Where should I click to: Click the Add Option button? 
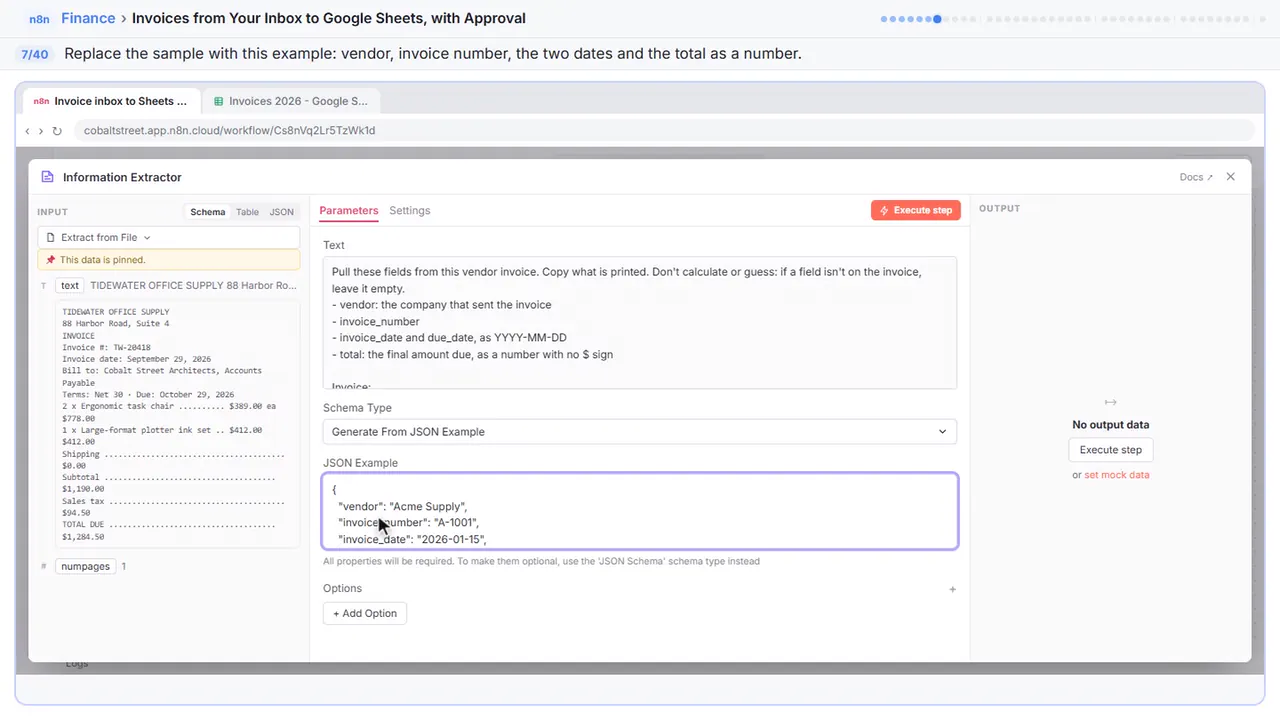tap(365, 613)
